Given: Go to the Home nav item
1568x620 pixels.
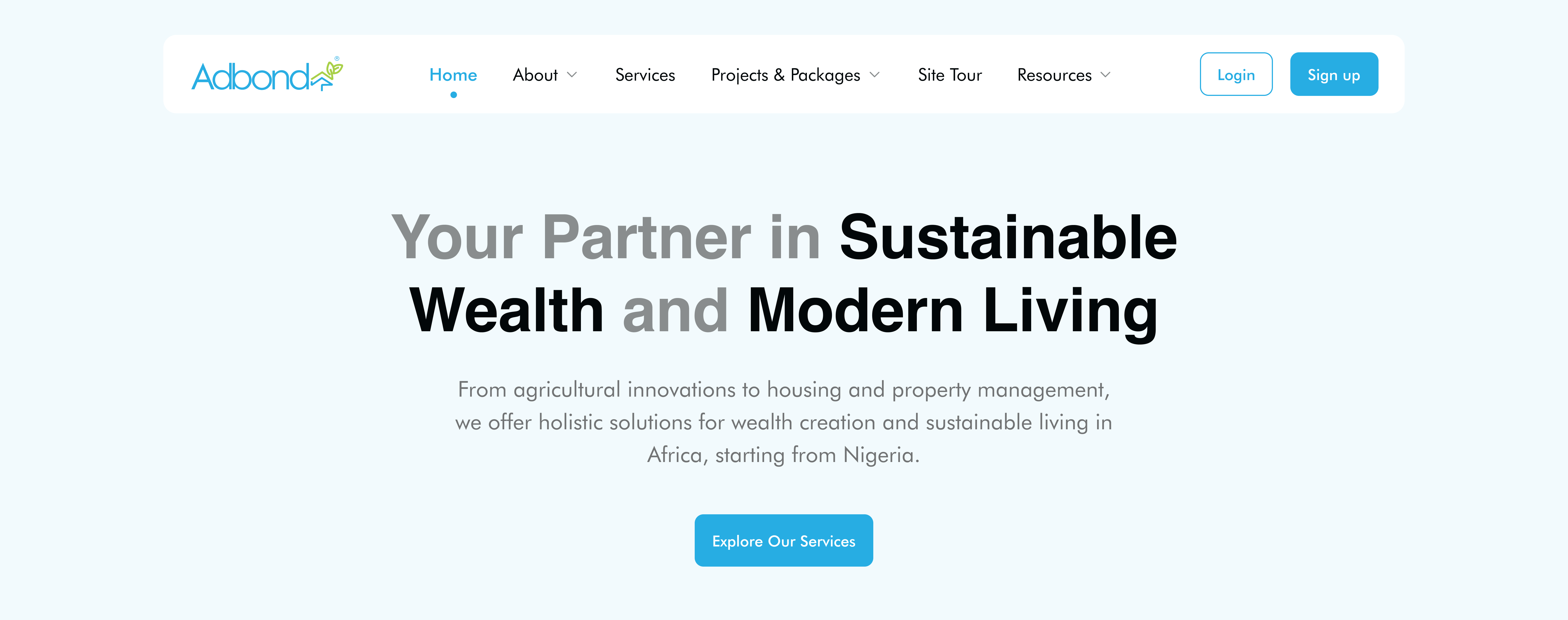Looking at the screenshot, I should tap(453, 75).
